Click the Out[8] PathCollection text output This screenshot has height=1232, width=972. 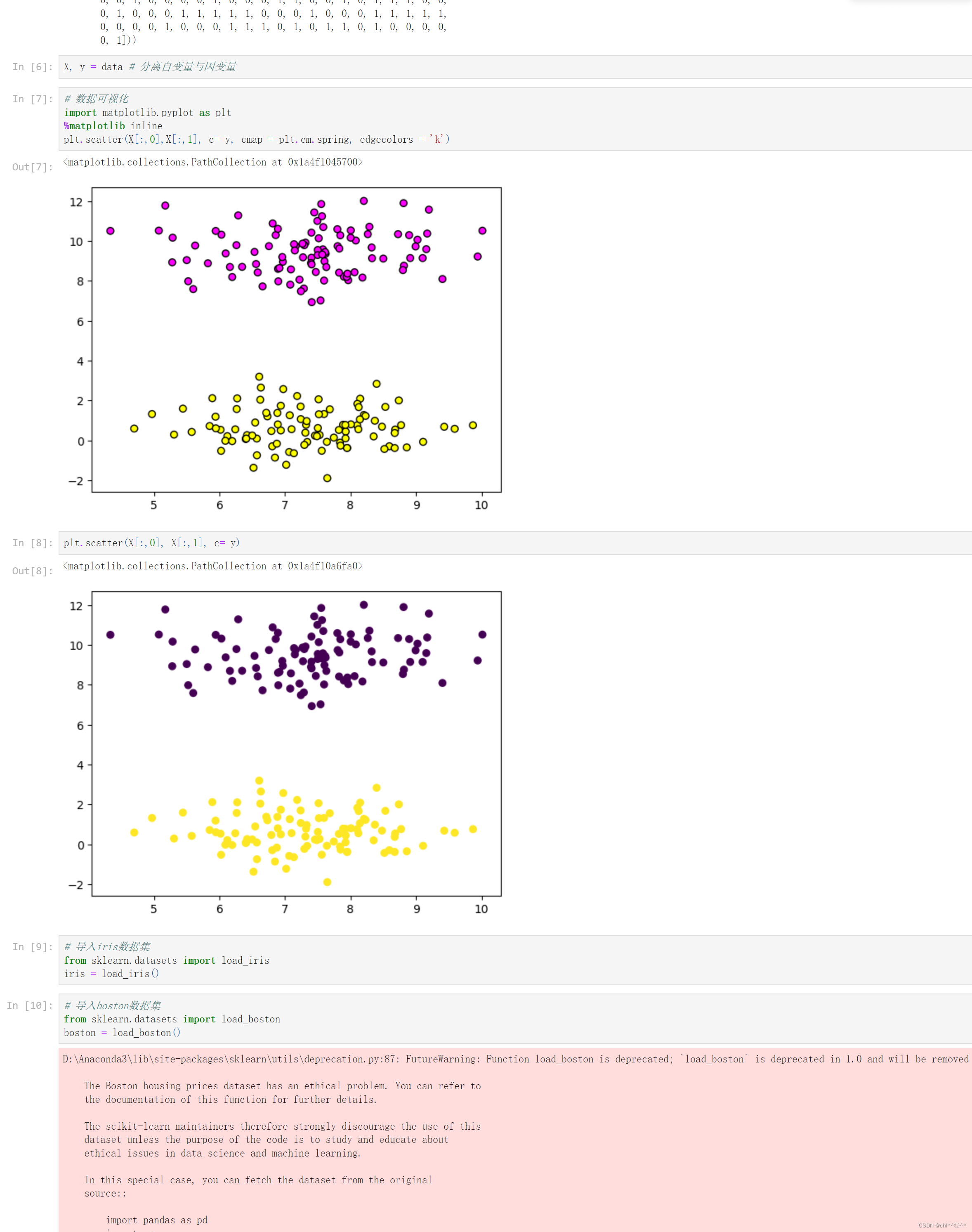(212, 566)
